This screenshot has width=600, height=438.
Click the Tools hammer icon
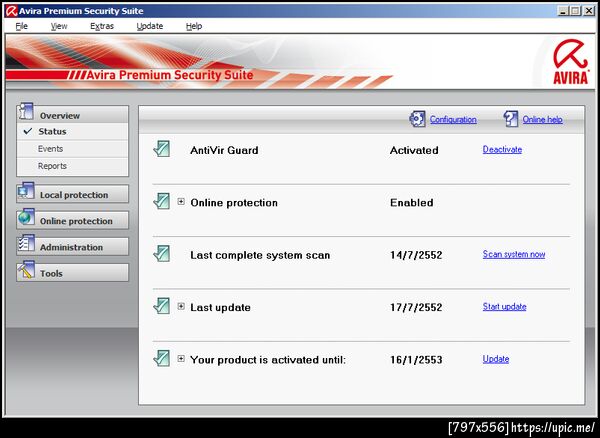point(26,269)
